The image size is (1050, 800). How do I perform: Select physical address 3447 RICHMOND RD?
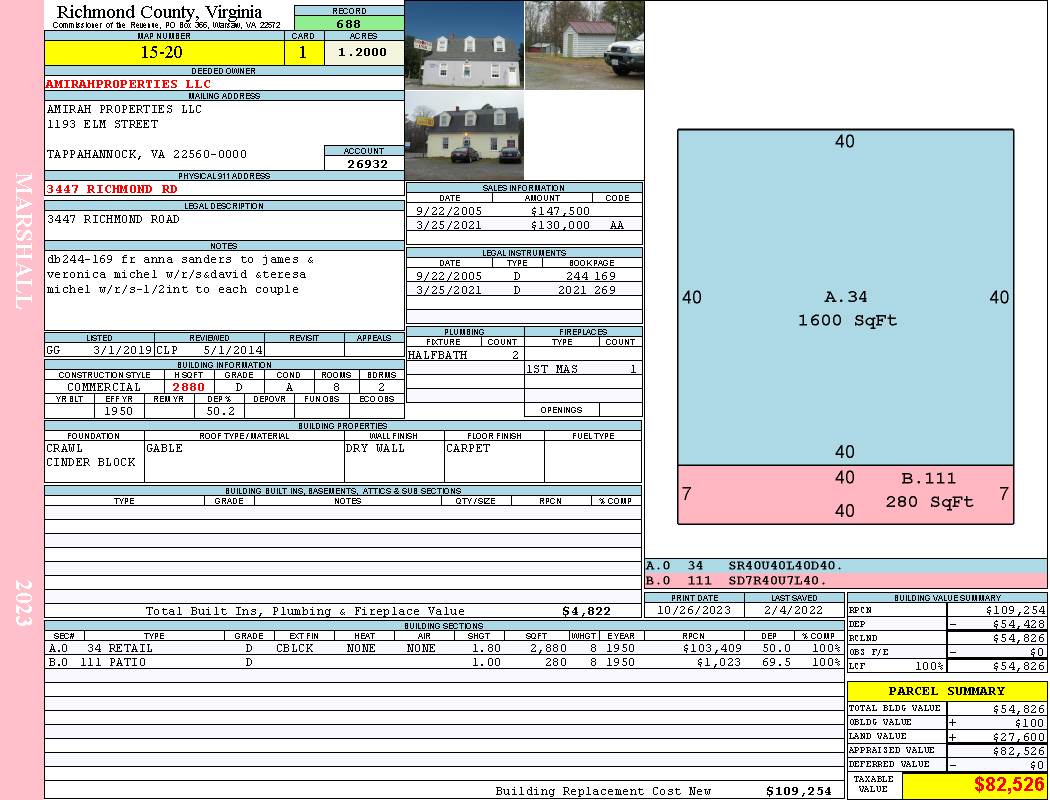point(112,189)
